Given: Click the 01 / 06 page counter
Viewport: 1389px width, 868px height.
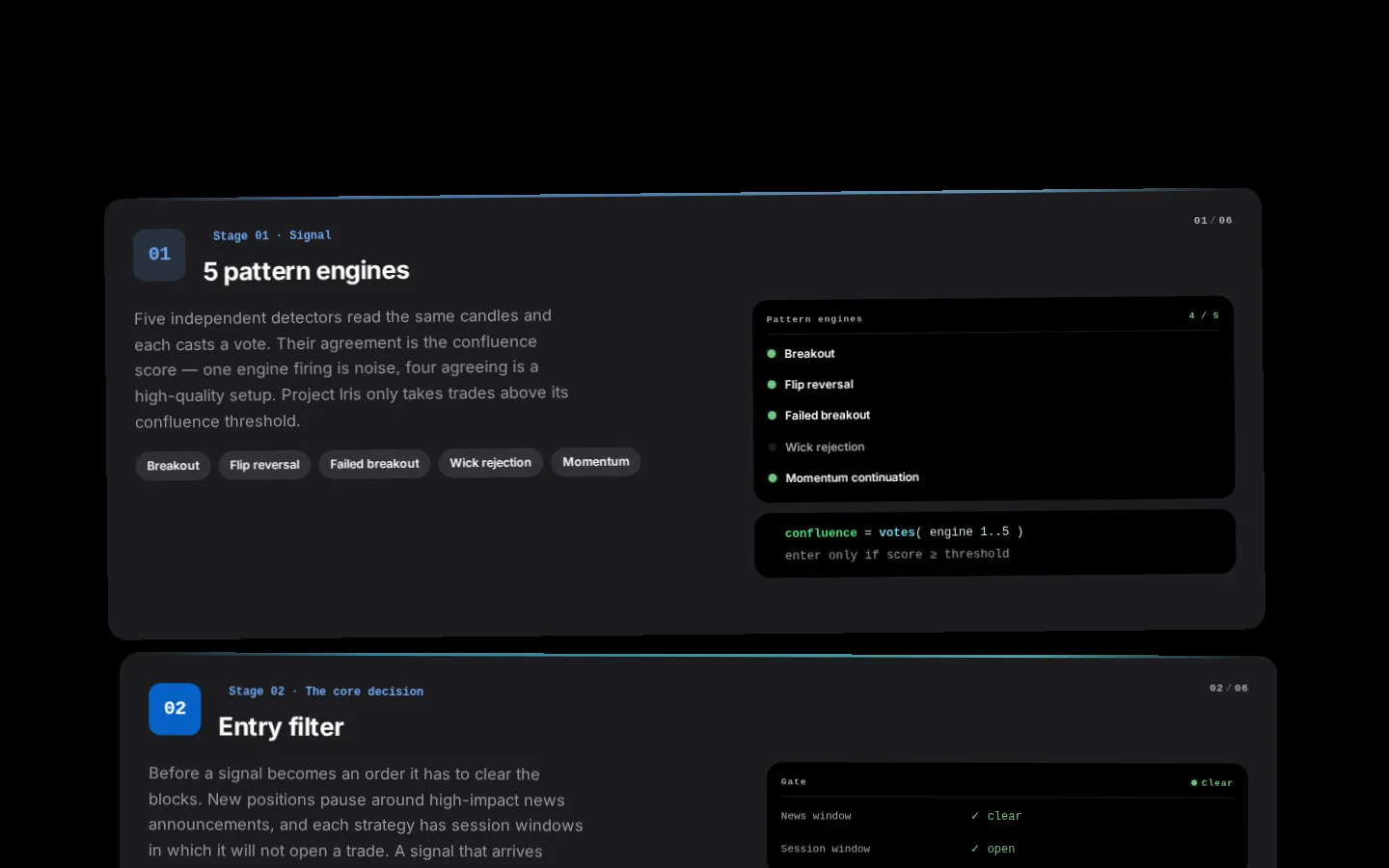Looking at the screenshot, I should [1212, 221].
